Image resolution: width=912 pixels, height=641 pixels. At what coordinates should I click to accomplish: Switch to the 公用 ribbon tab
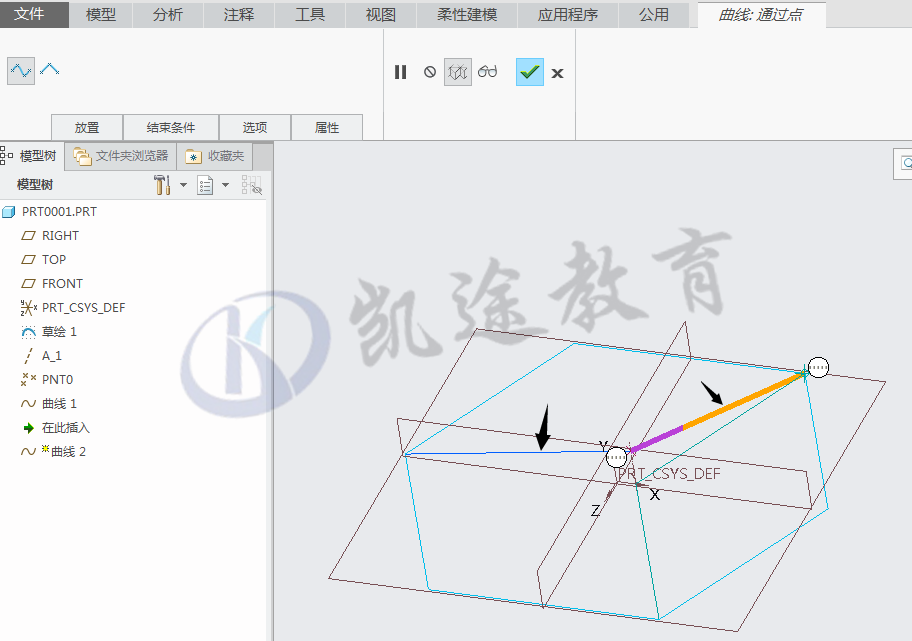coord(654,15)
